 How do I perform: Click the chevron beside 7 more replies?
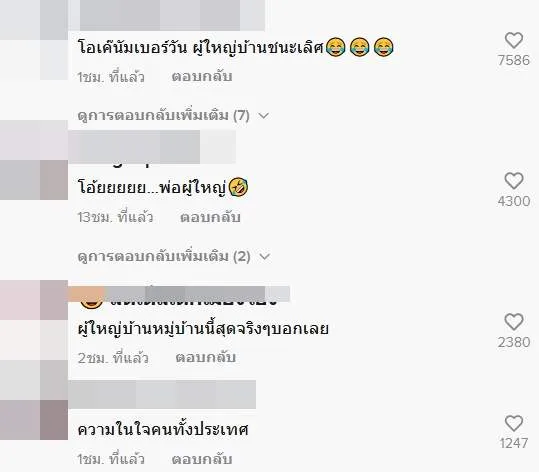pos(264,116)
